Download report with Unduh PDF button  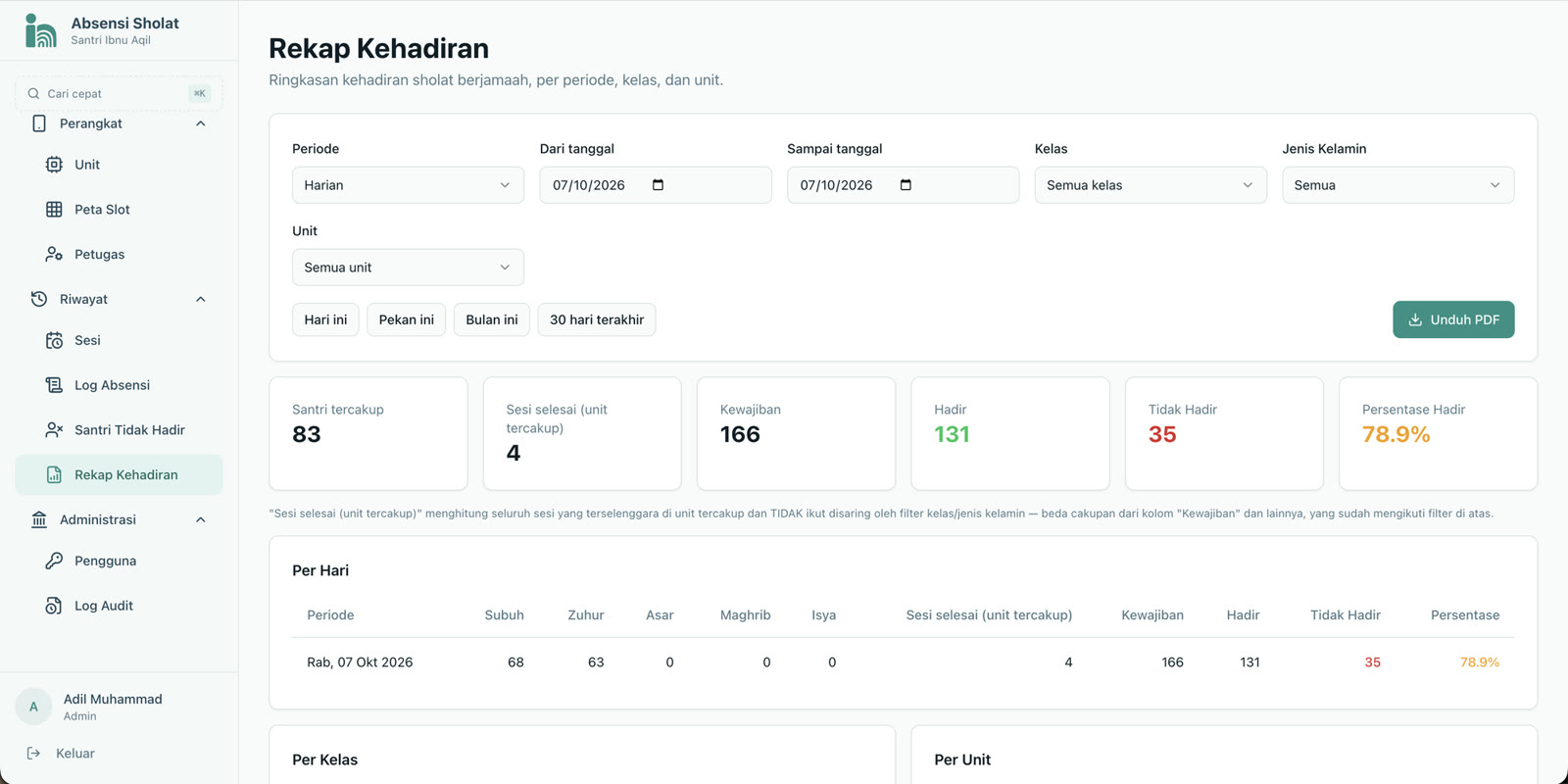pos(1453,319)
